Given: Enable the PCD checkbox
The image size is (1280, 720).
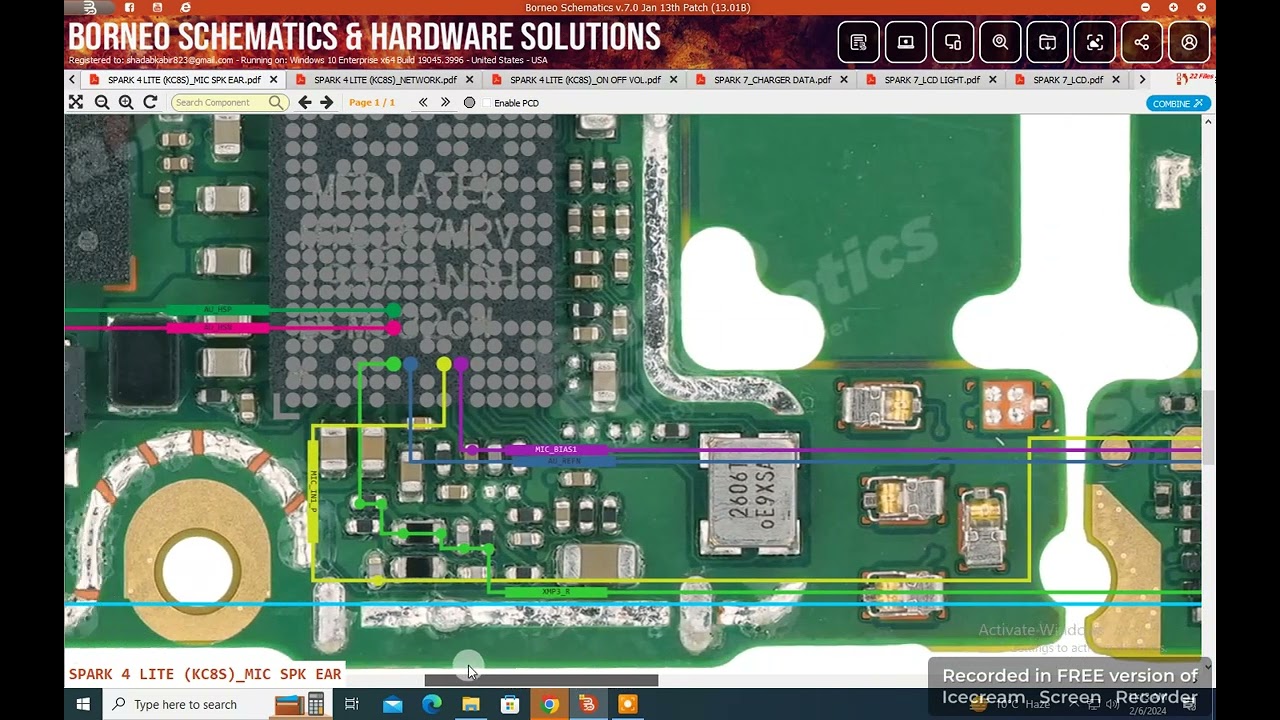Looking at the screenshot, I should (487, 103).
